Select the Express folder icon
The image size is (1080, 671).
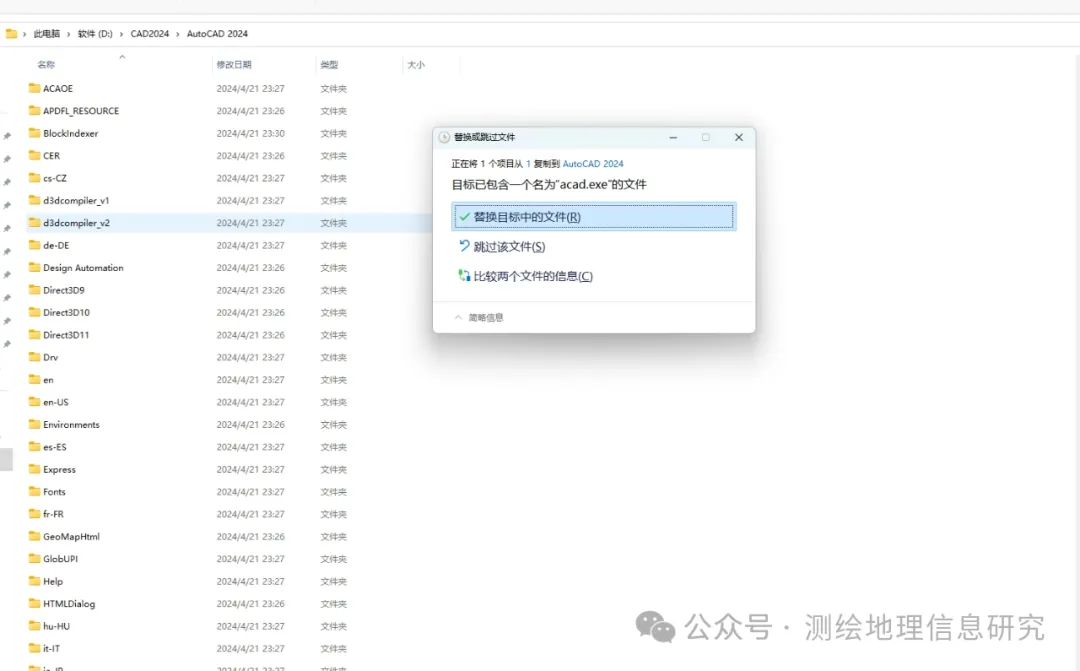[34, 468]
